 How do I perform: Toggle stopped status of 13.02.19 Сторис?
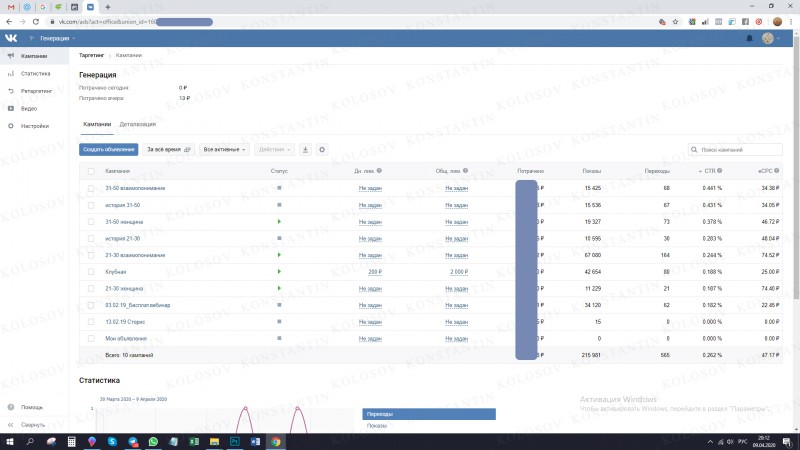[279, 321]
